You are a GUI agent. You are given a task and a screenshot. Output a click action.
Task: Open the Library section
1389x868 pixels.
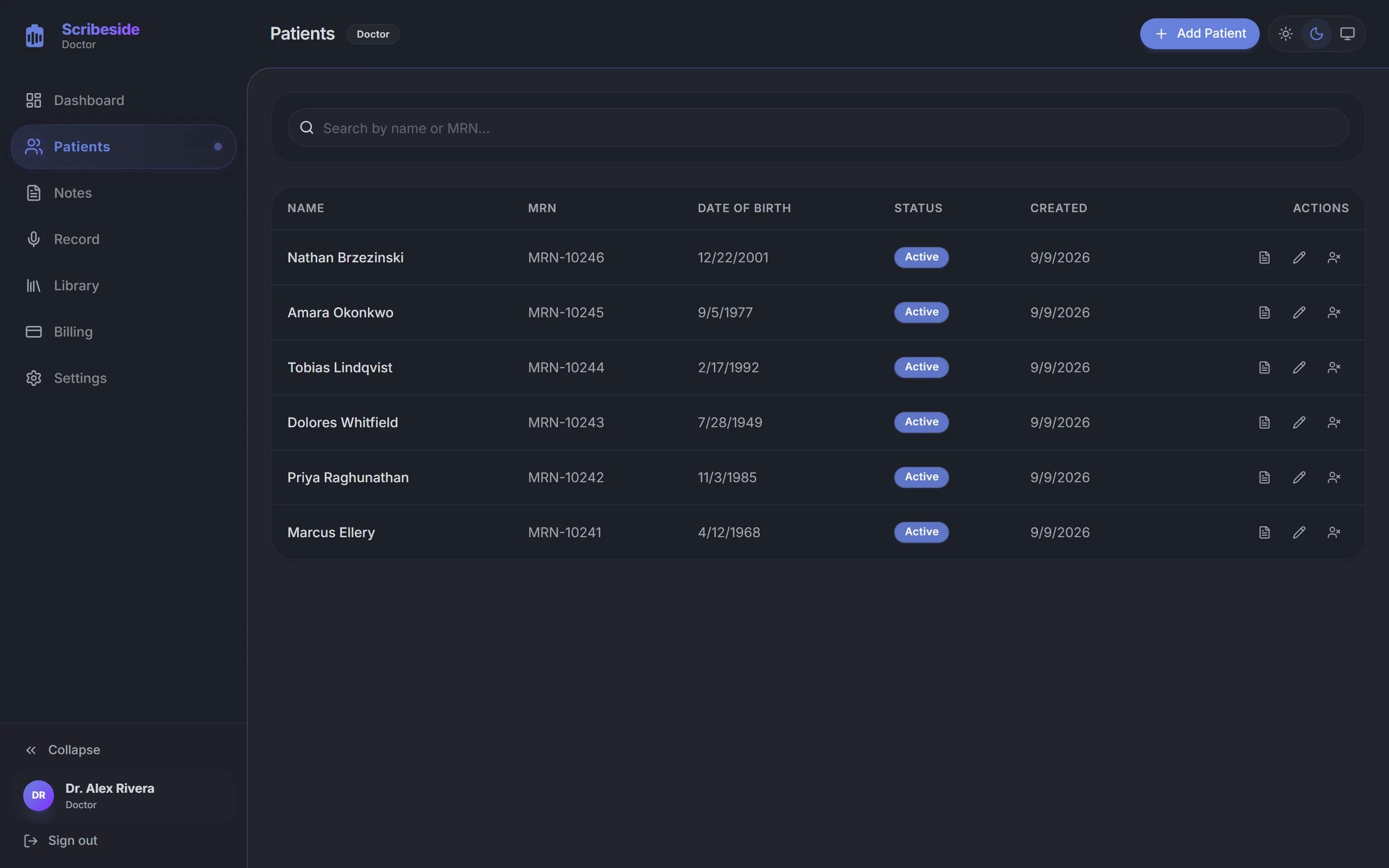pyautogui.click(x=123, y=285)
